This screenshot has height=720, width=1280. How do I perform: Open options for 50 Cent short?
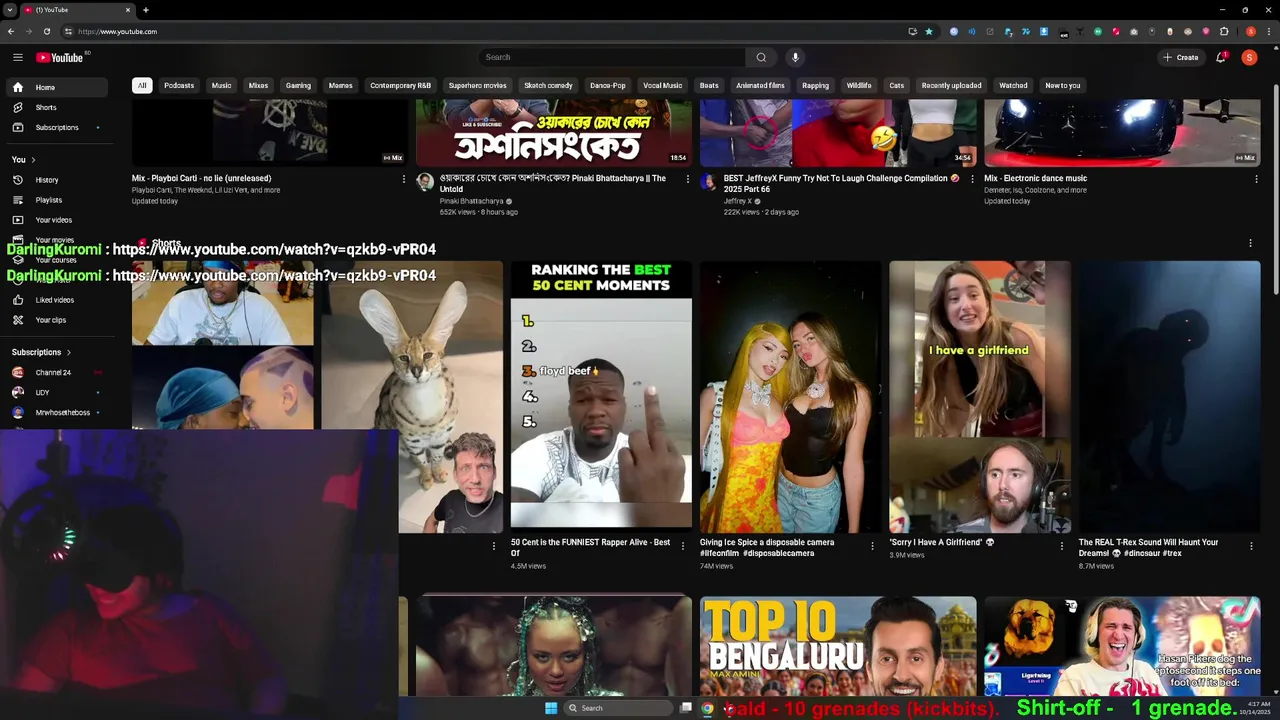point(683,546)
